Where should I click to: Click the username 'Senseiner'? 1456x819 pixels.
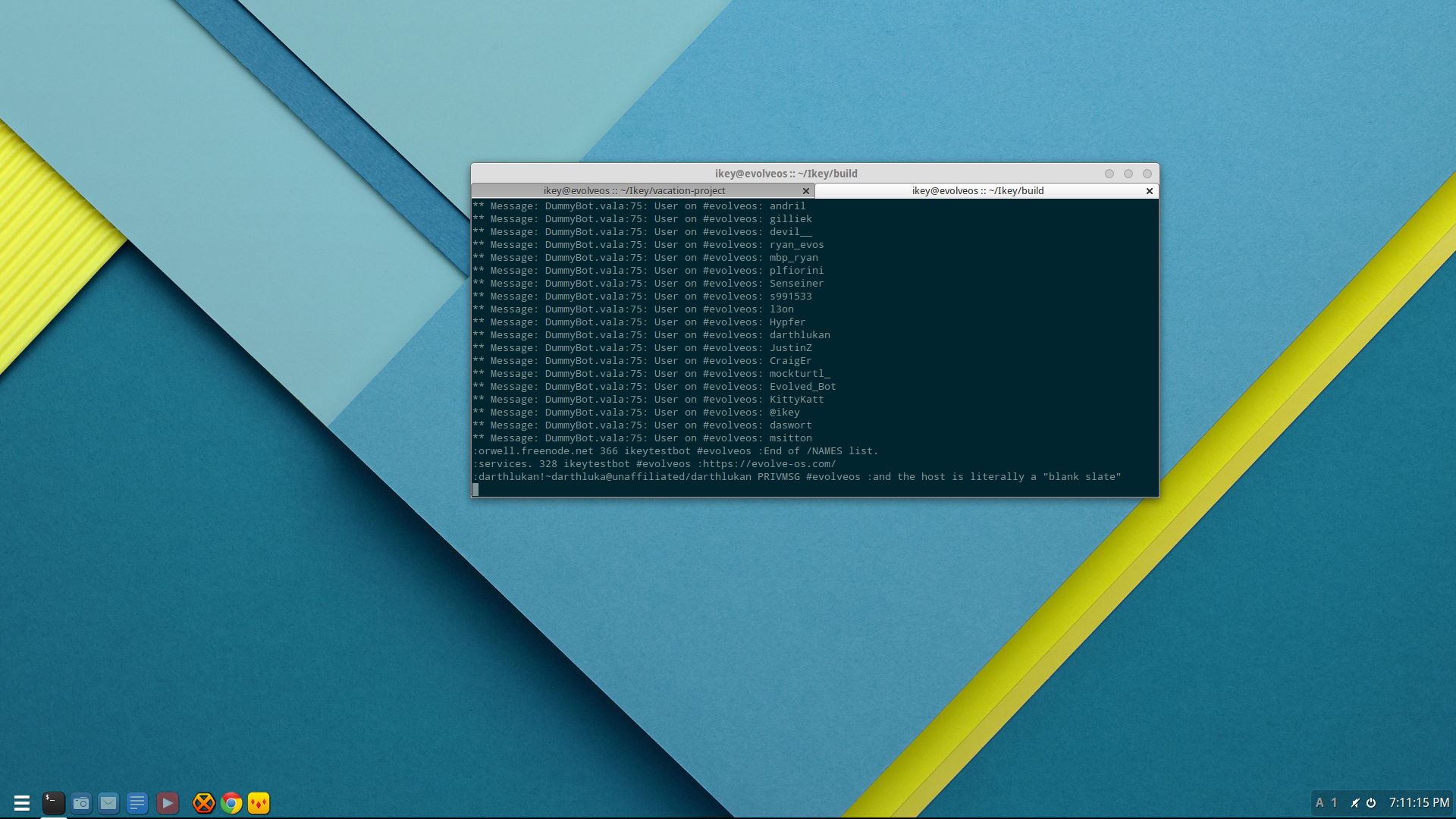coord(796,284)
